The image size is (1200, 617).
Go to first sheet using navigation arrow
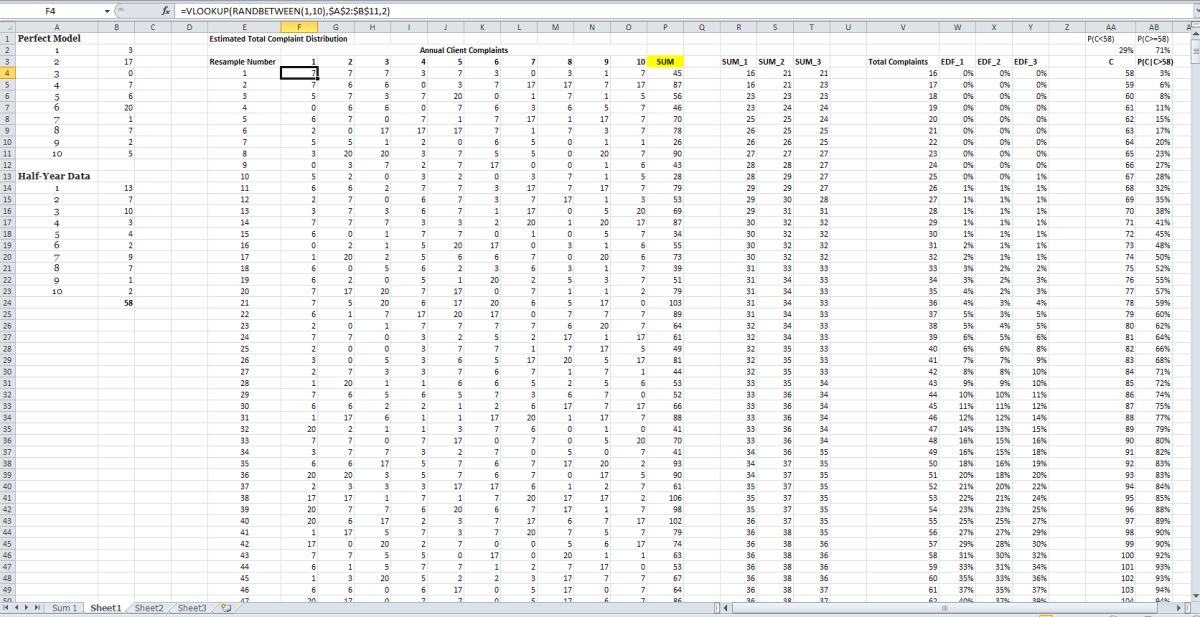pyautogui.click(x=6, y=608)
